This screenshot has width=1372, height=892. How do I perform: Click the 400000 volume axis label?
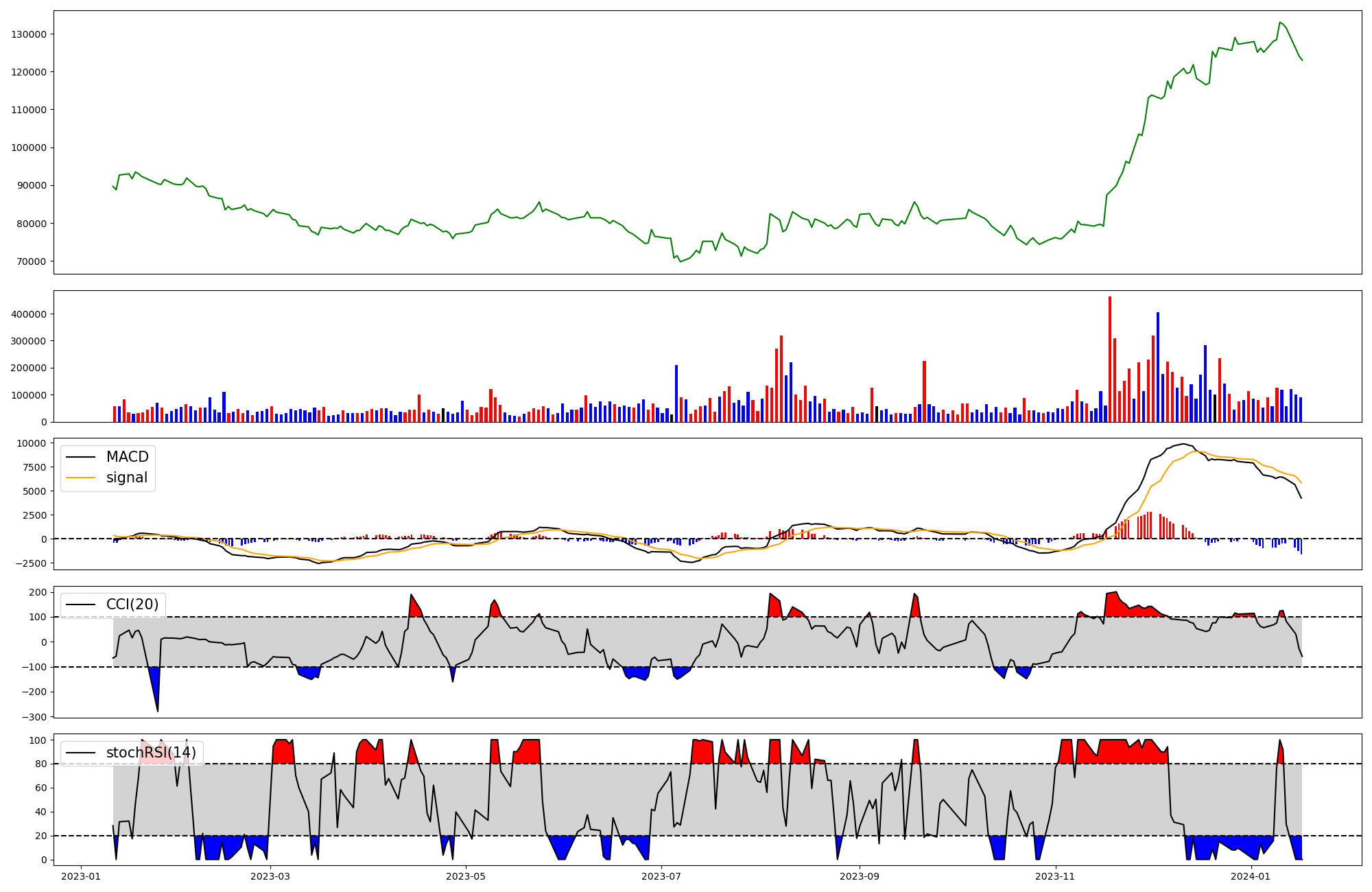(x=29, y=314)
